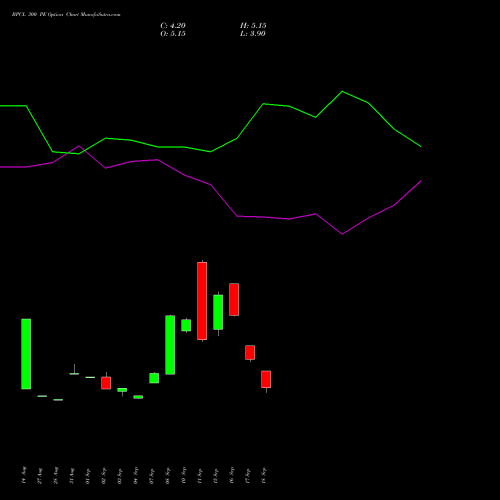Click the '16 Sep' date label
Viewport: 500px width, 500px height.
[x=232, y=476]
